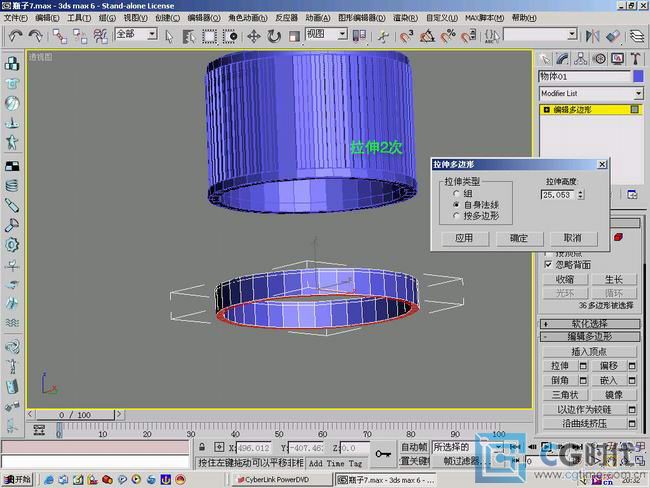
Task: Open the MAX脚本 menu
Action: (484, 18)
